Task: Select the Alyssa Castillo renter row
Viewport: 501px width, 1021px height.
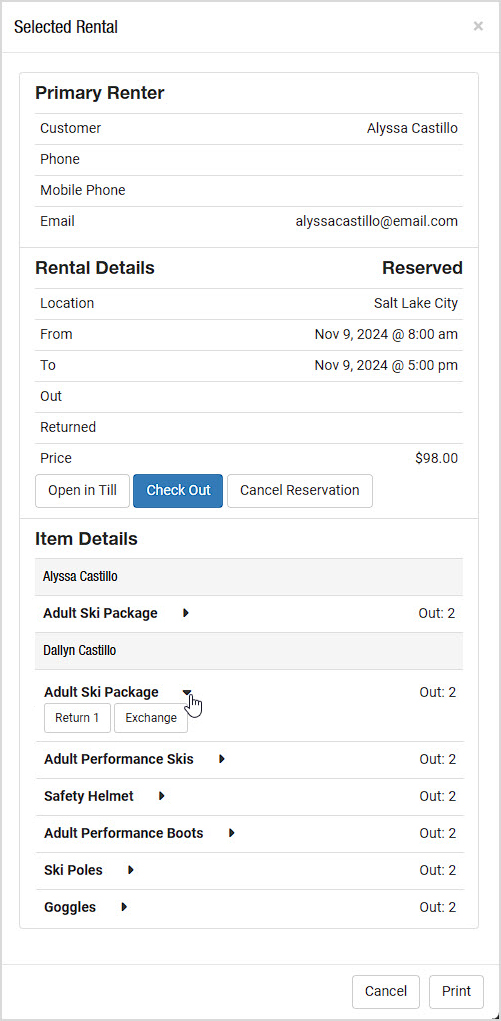Action: point(249,576)
